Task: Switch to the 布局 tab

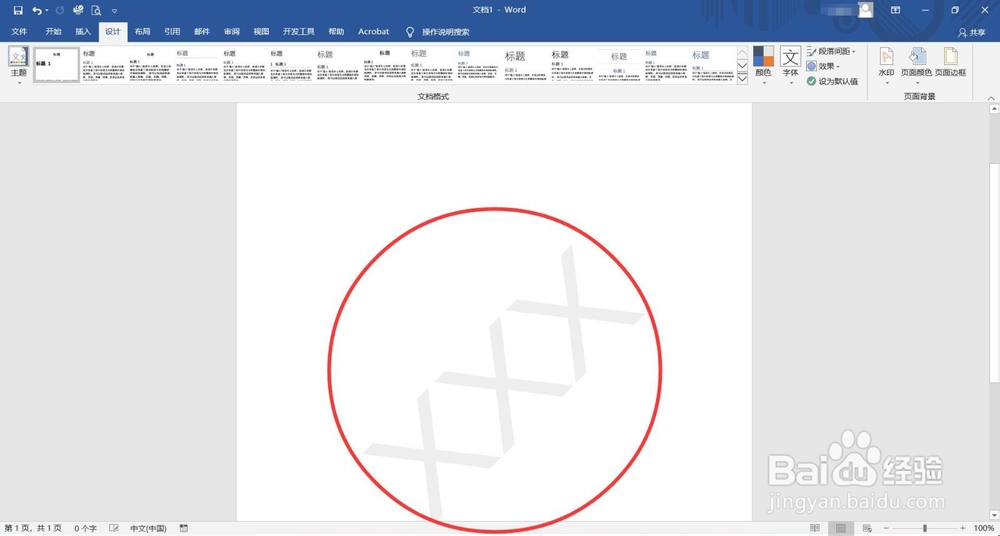Action: click(143, 31)
